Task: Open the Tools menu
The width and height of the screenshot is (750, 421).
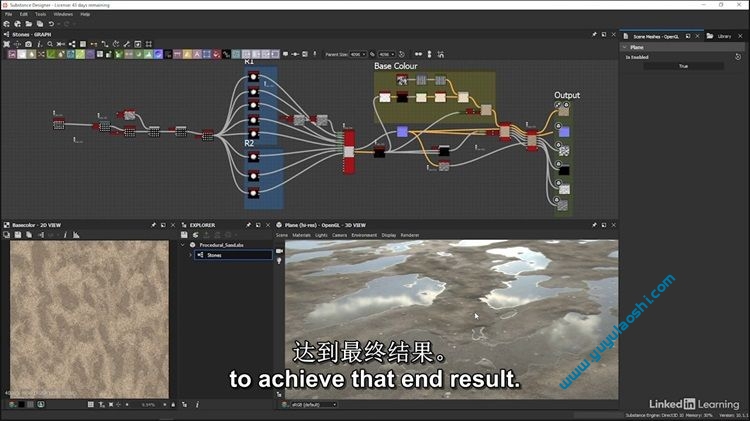Action: click(41, 14)
